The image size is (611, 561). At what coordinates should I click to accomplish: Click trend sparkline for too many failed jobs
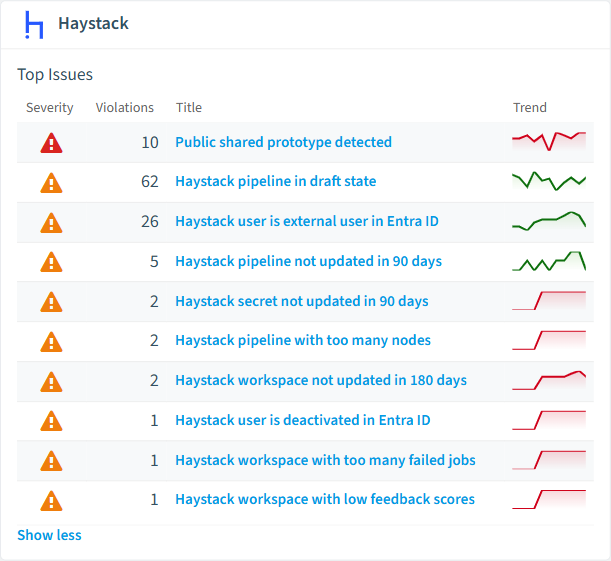[549, 460]
